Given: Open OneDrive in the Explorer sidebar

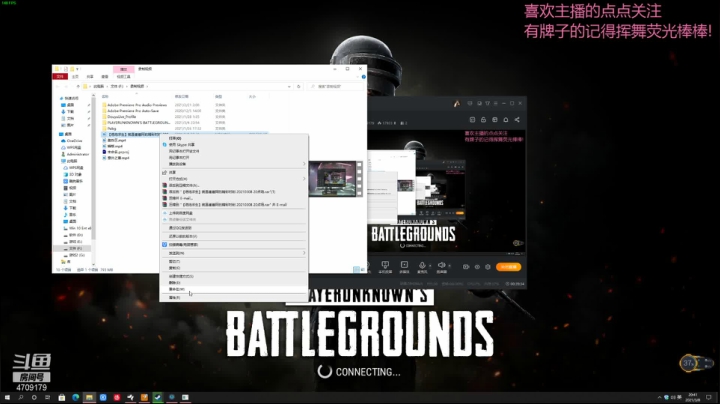Looking at the screenshot, I should (x=74, y=141).
